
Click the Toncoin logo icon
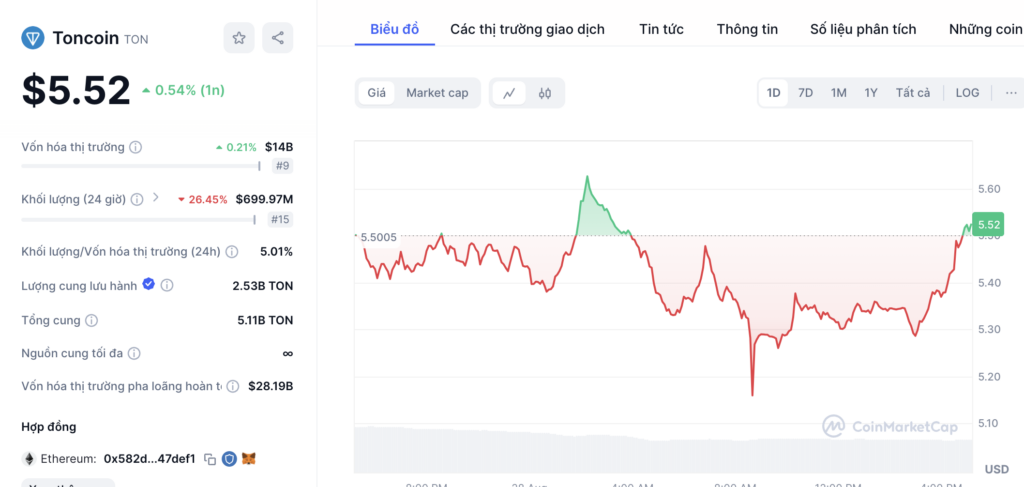(33, 39)
